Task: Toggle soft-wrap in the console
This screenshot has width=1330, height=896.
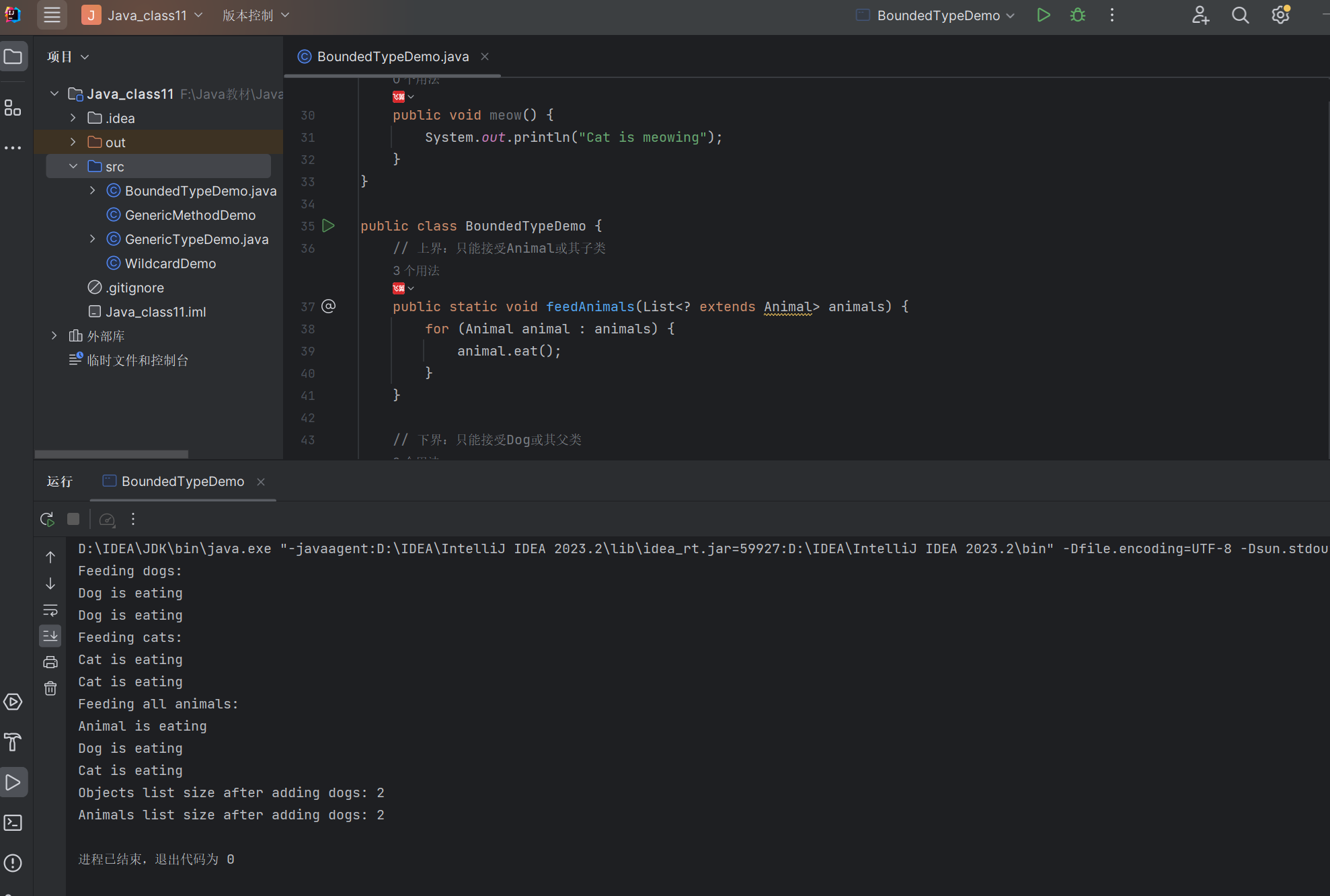Action: [x=50, y=610]
